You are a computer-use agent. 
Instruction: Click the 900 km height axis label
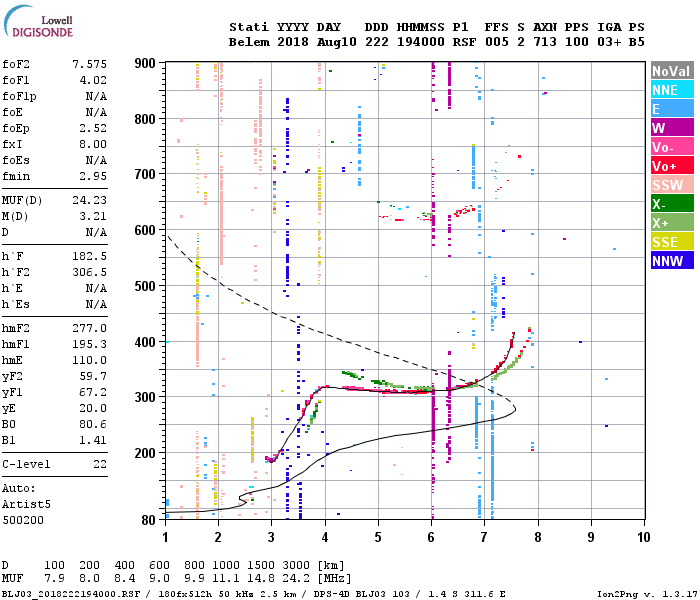145,63
